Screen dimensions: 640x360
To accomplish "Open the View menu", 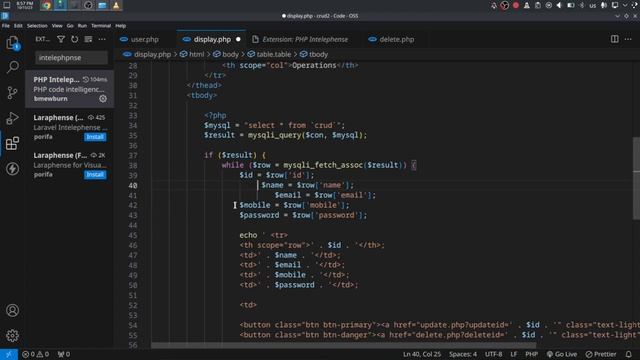I will click(x=57, y=26).
